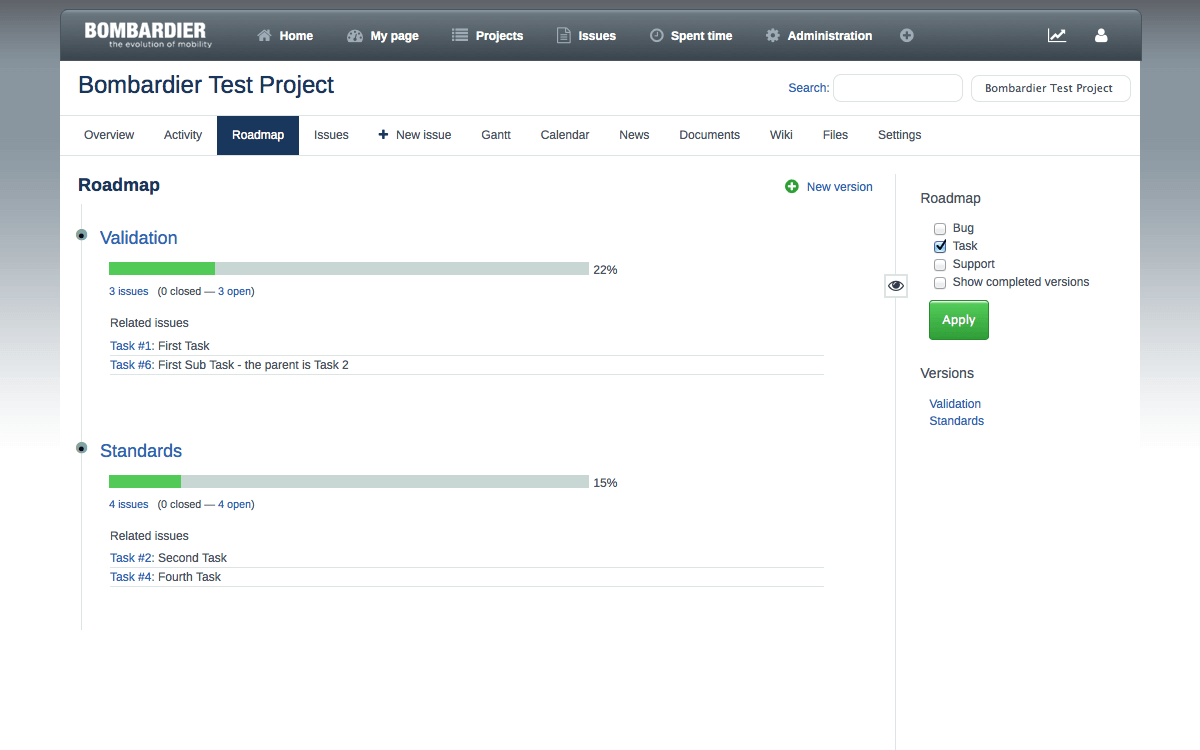Click the Home menu item
This screenshot has height=750, width=1200.
(285, 35)
